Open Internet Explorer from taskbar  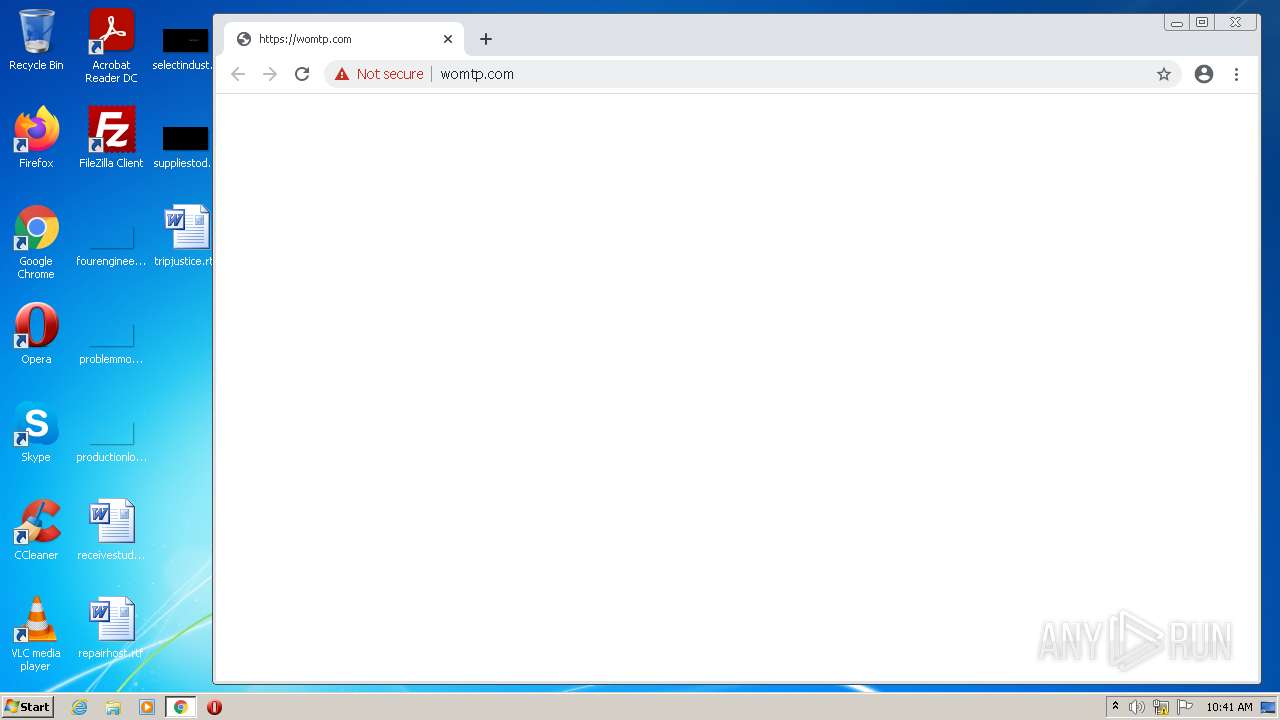coord(79,707)
